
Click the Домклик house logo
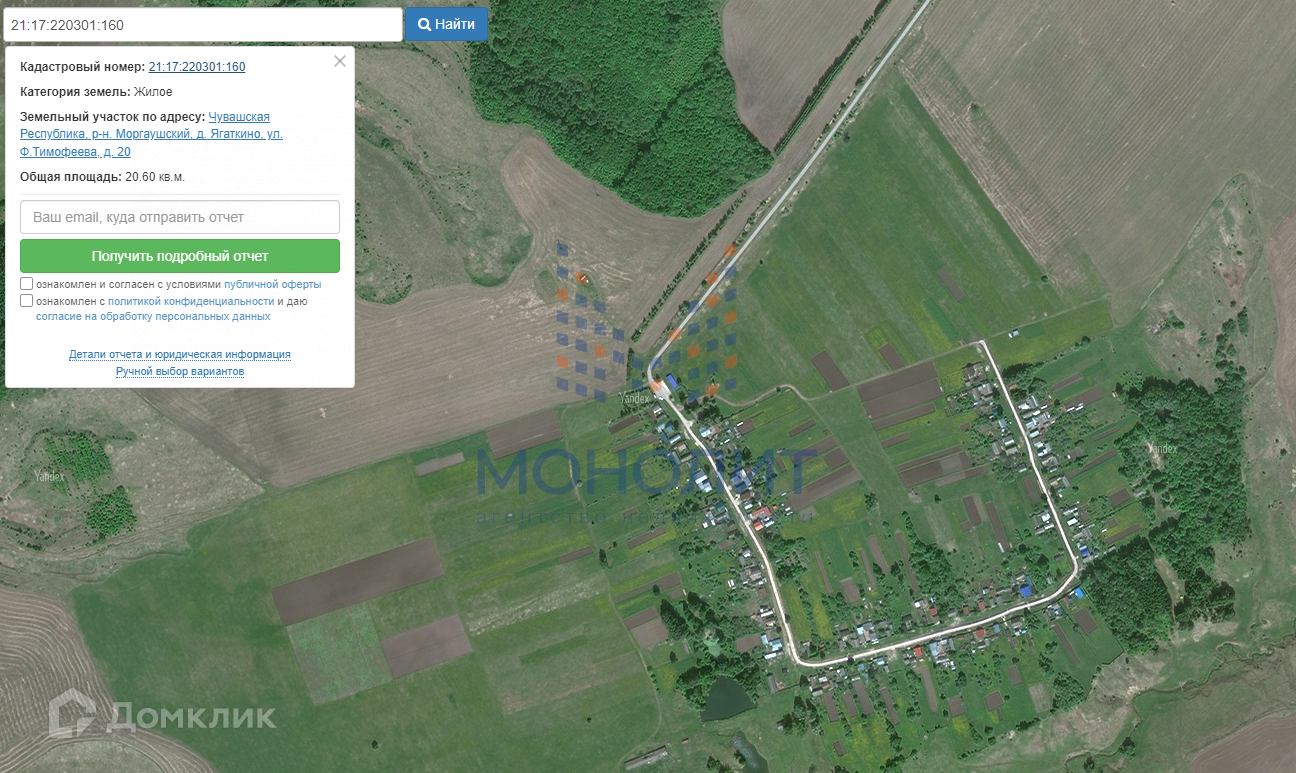pos(72,712)
